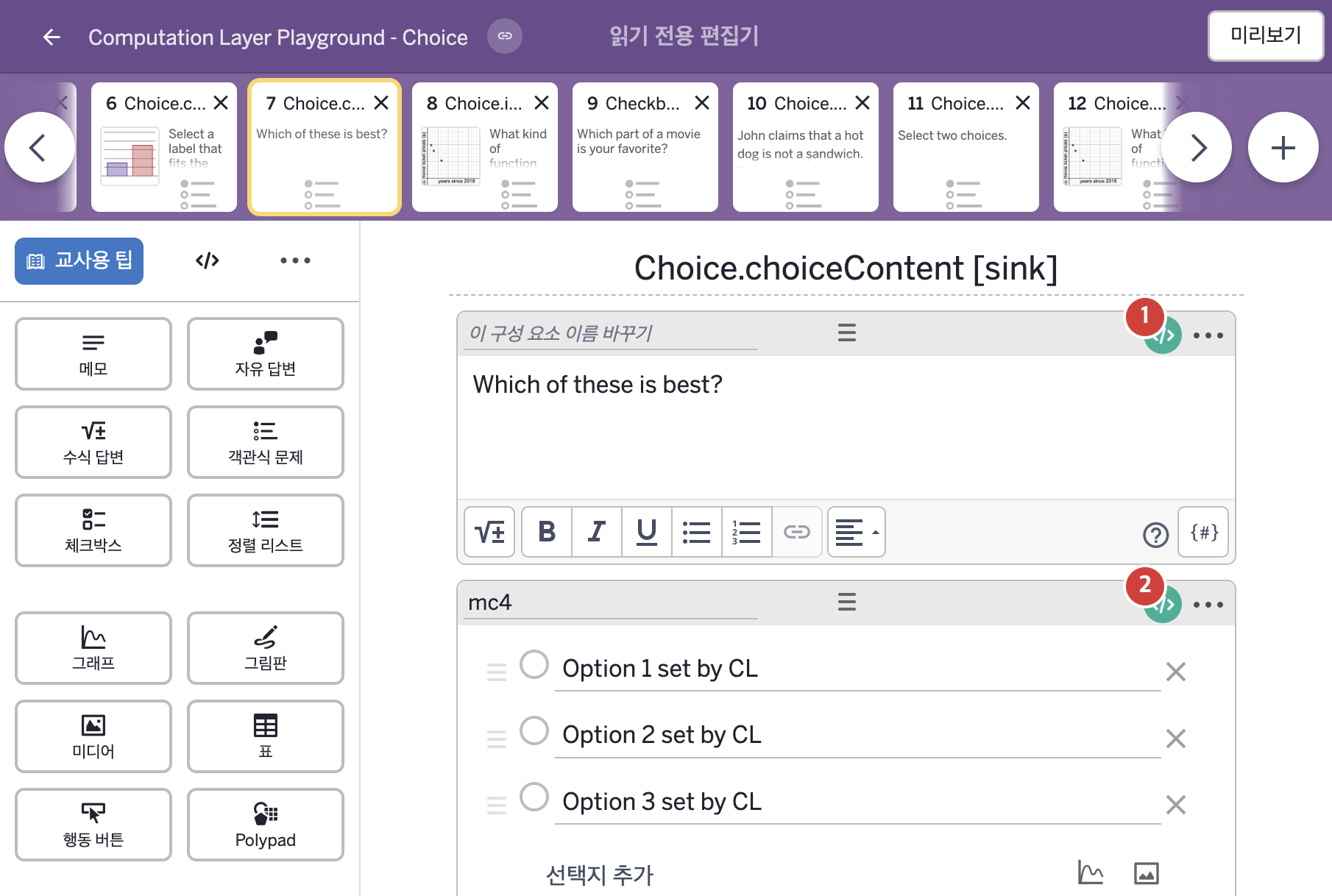The height and width of the screenshot is (896, 1332).
Task: Select the Option 3 set by CL radio button
Action: [x=534, y=797]
